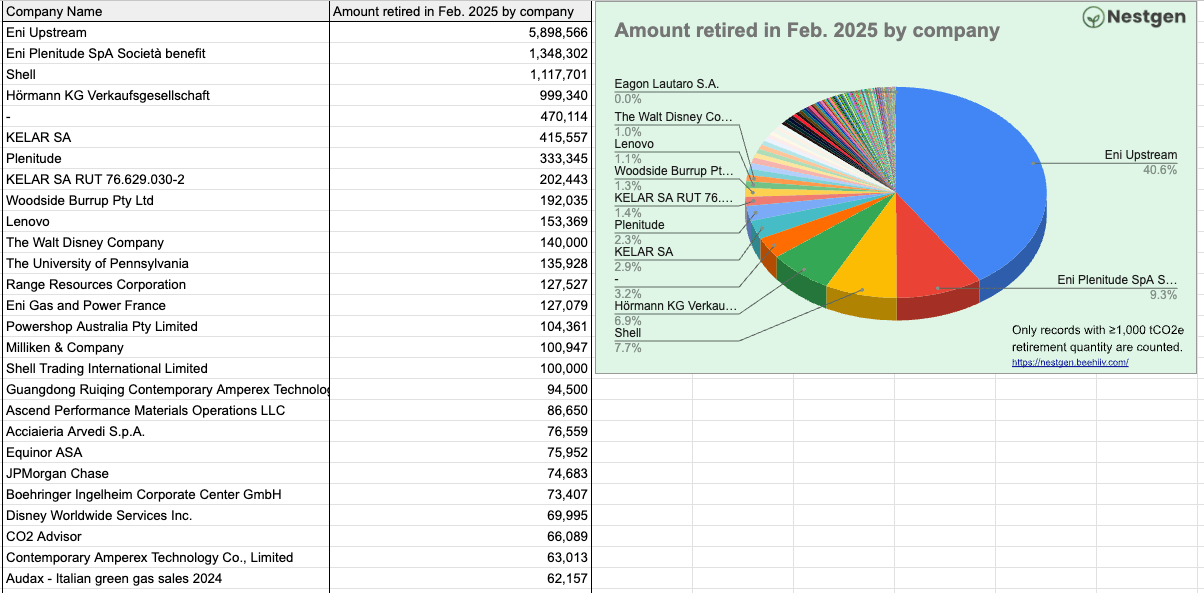Screen dimensions: 1204x593
Task: Click the cell containing 135,928
Action: tap(460, 264)
